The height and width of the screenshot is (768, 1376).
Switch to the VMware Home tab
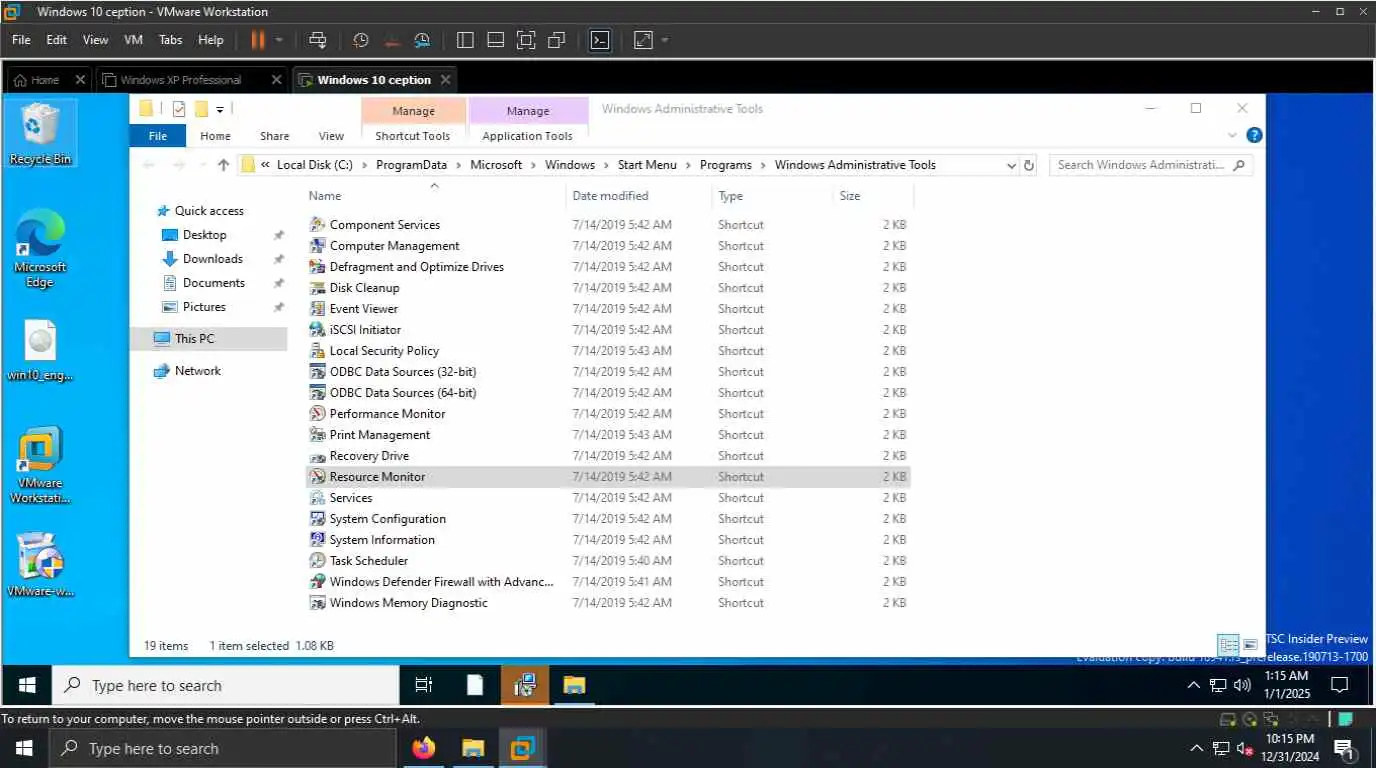pyautogui.click(x=37, y=80)
